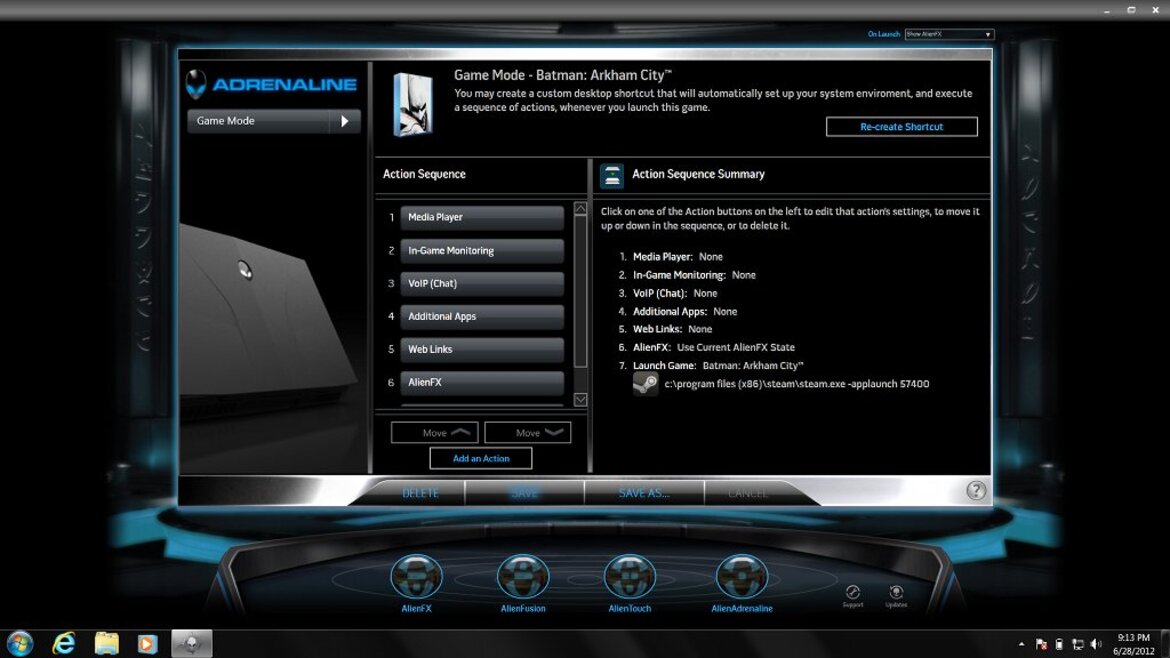The image size is (1170, 658).
Task: Click the Action Sequence Summary icon
Action: pos(612,175)
